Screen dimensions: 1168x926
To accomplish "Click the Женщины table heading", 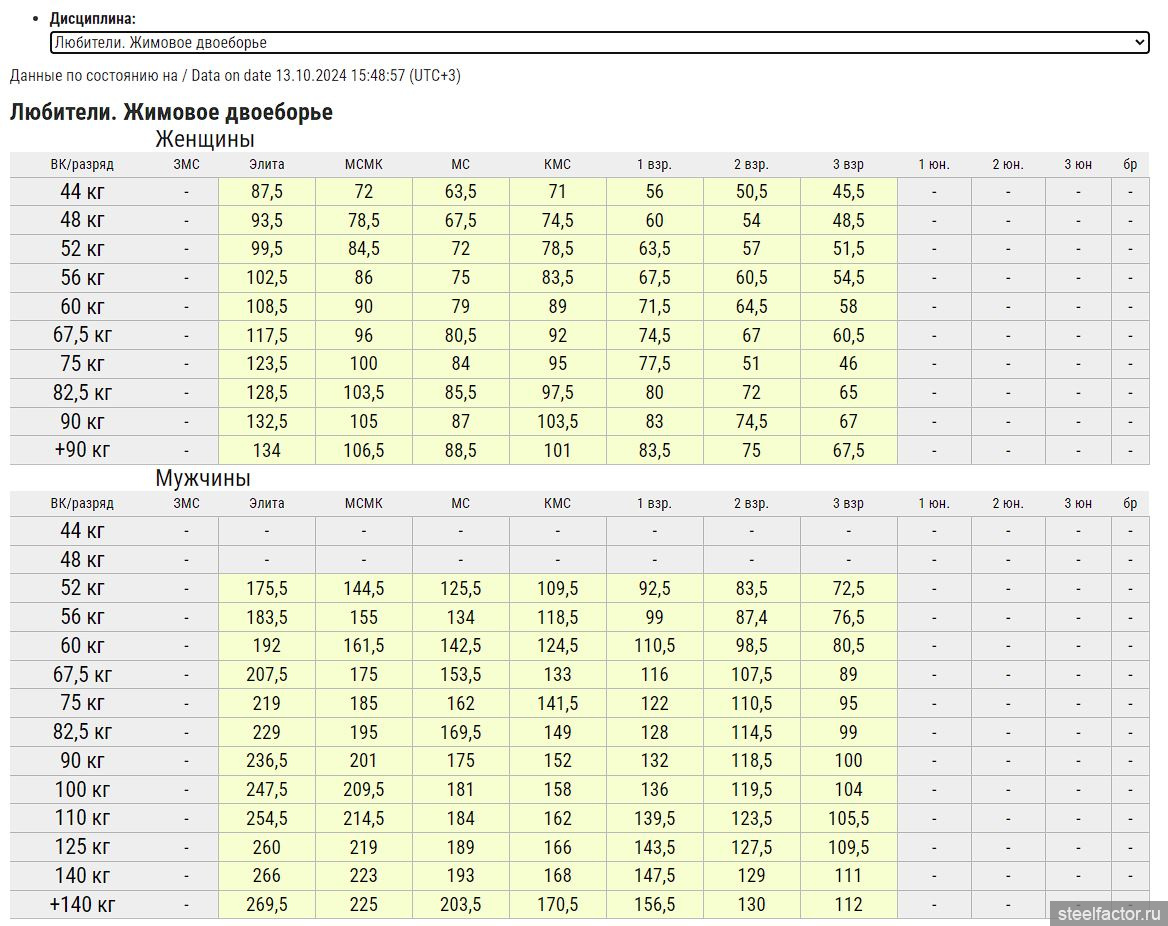I will pyautogui.click(x=204, y=139).
